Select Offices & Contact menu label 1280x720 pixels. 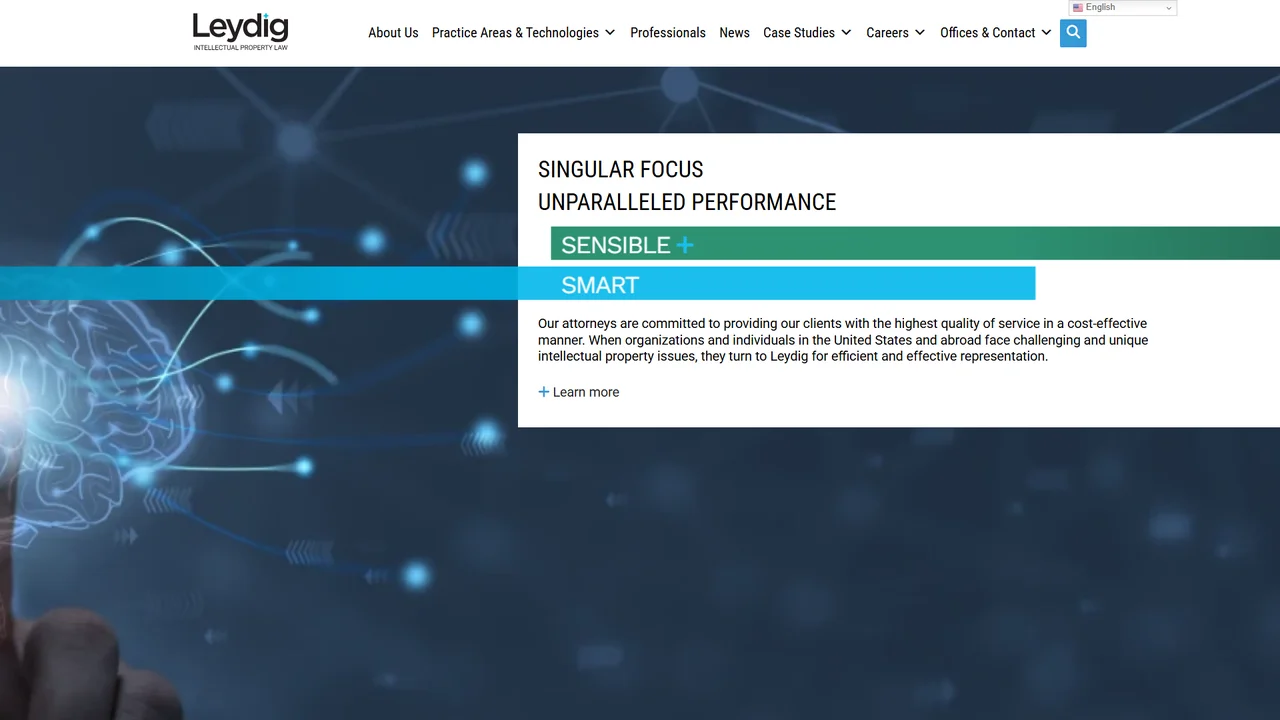(988, 33)
